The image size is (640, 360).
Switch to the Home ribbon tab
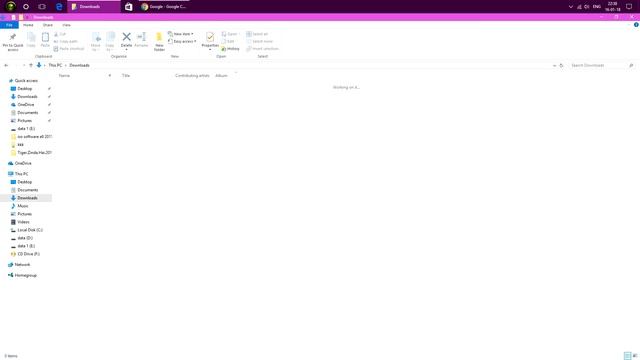tap(28, 25)
